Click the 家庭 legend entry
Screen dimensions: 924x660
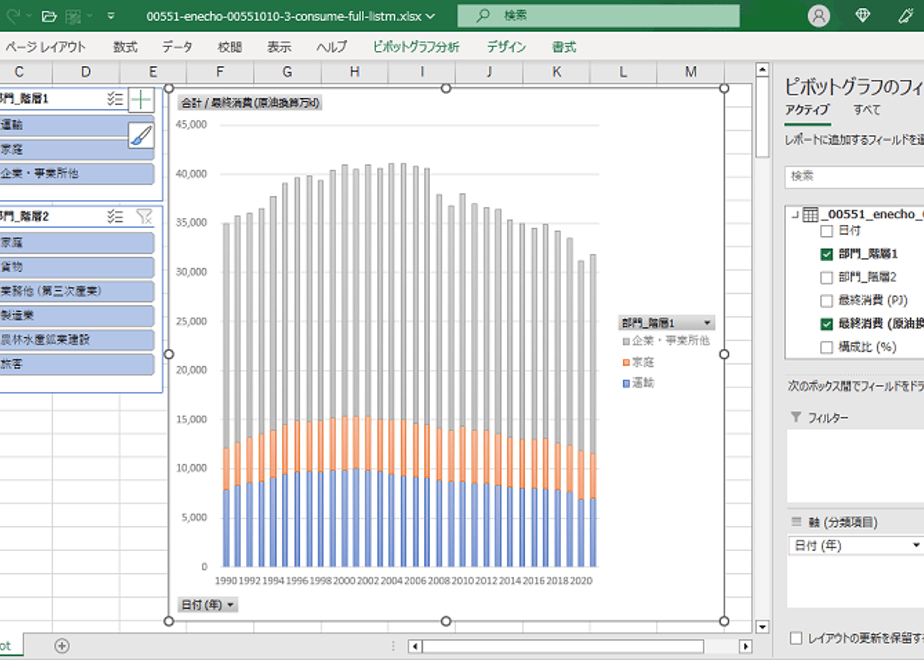638,362
